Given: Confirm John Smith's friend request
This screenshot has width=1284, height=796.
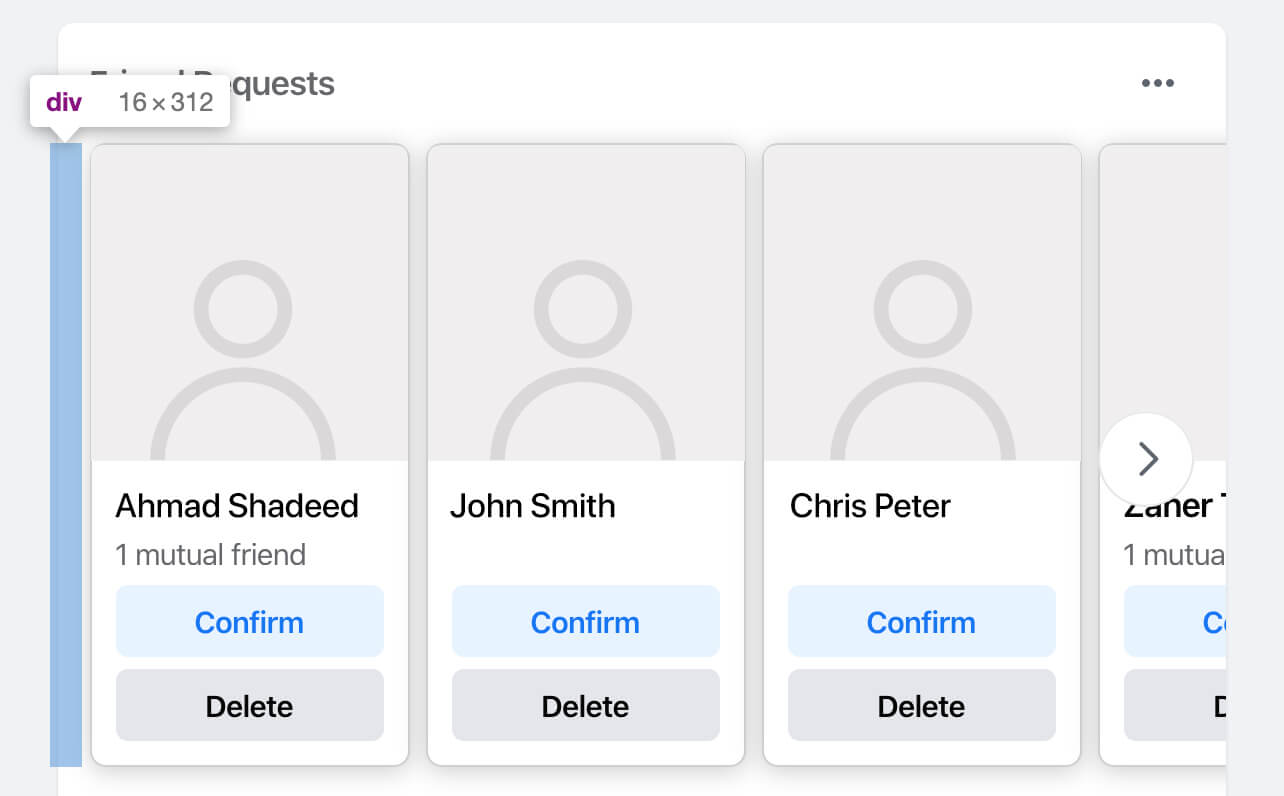Looking at the screenshot, I should click(585, 622).
